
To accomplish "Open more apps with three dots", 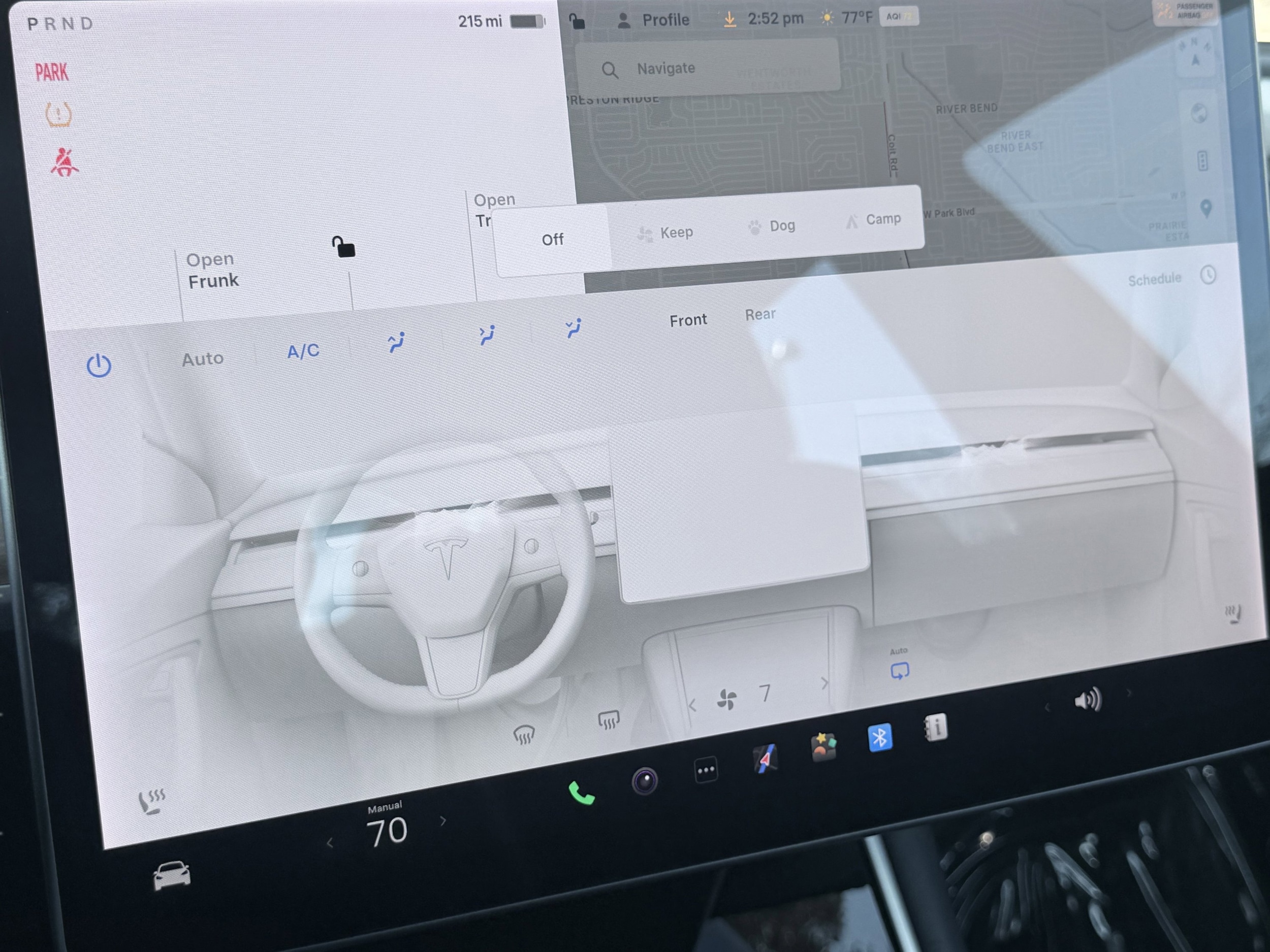I will pyautogui.click(x=706, y=770).
